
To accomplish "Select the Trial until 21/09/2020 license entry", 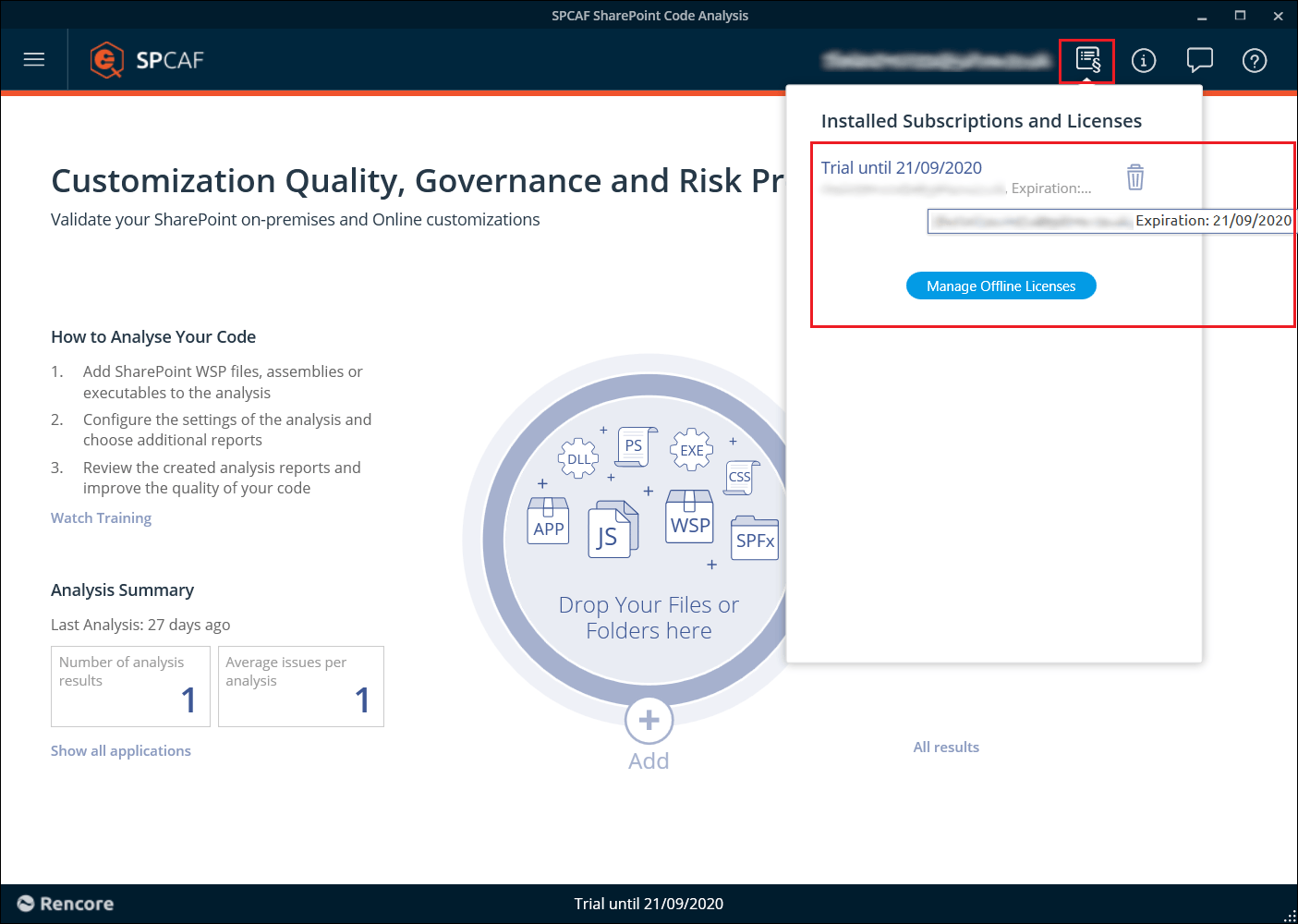I will click(902, 167).
